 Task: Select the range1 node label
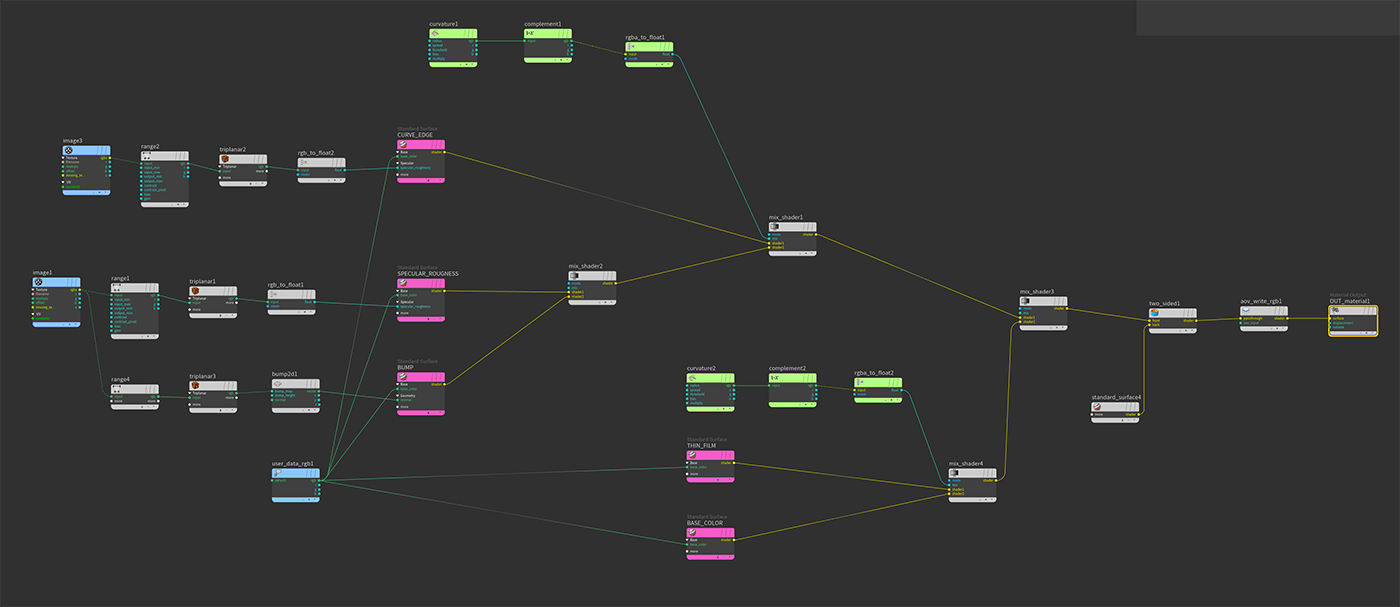pos(120,278)
